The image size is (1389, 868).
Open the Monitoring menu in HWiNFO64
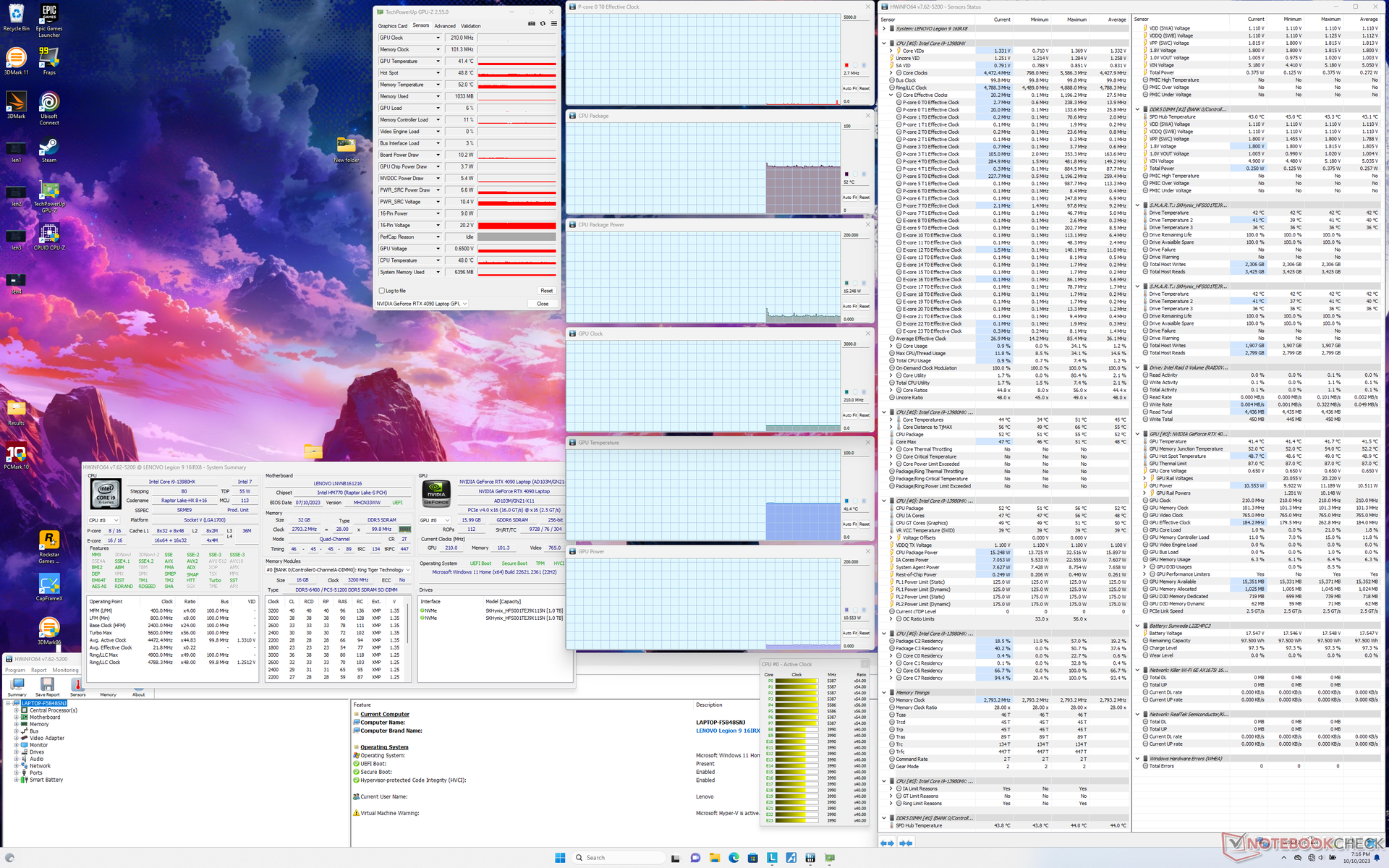point(65,670)
